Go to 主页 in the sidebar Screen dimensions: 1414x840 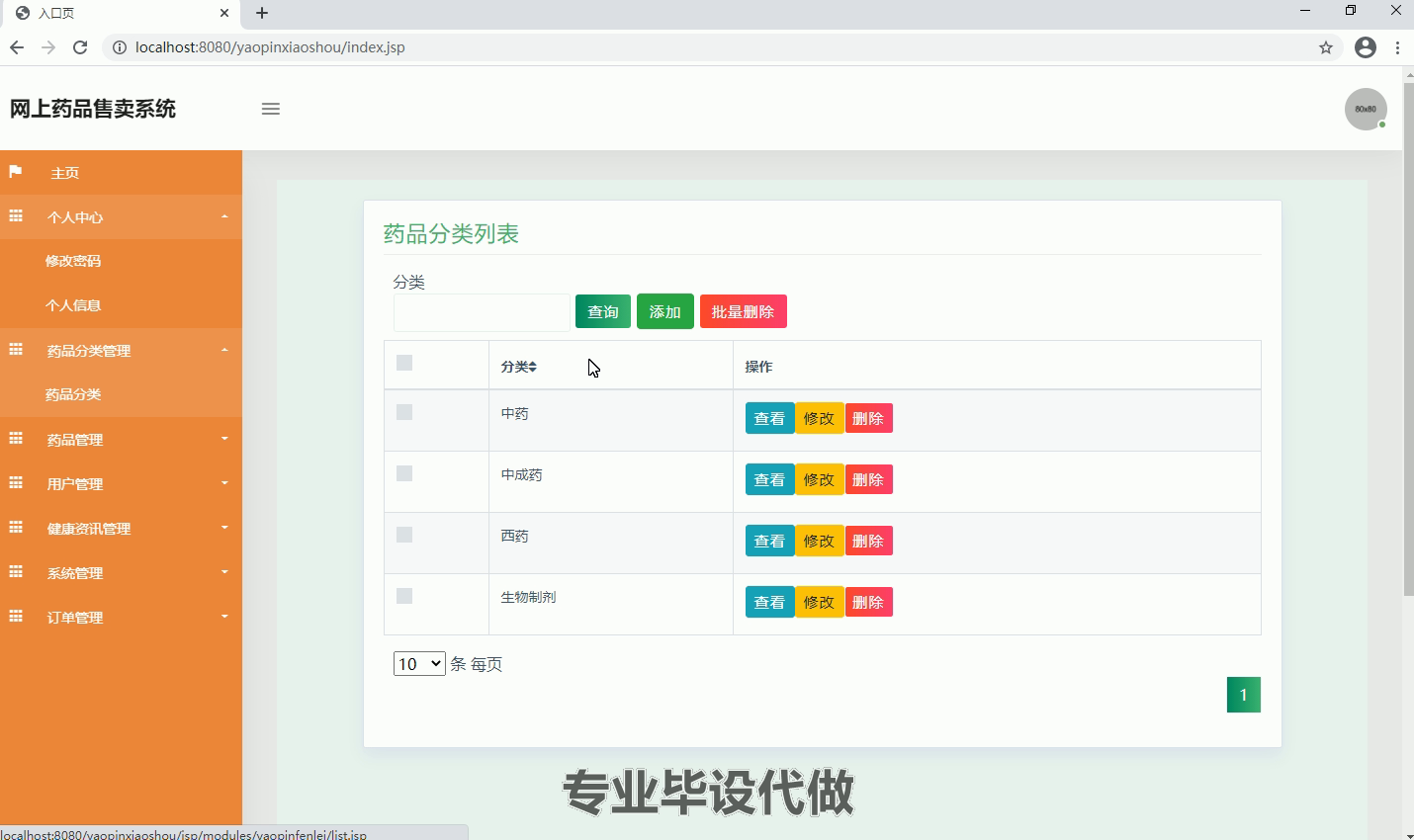coord(64,173)
